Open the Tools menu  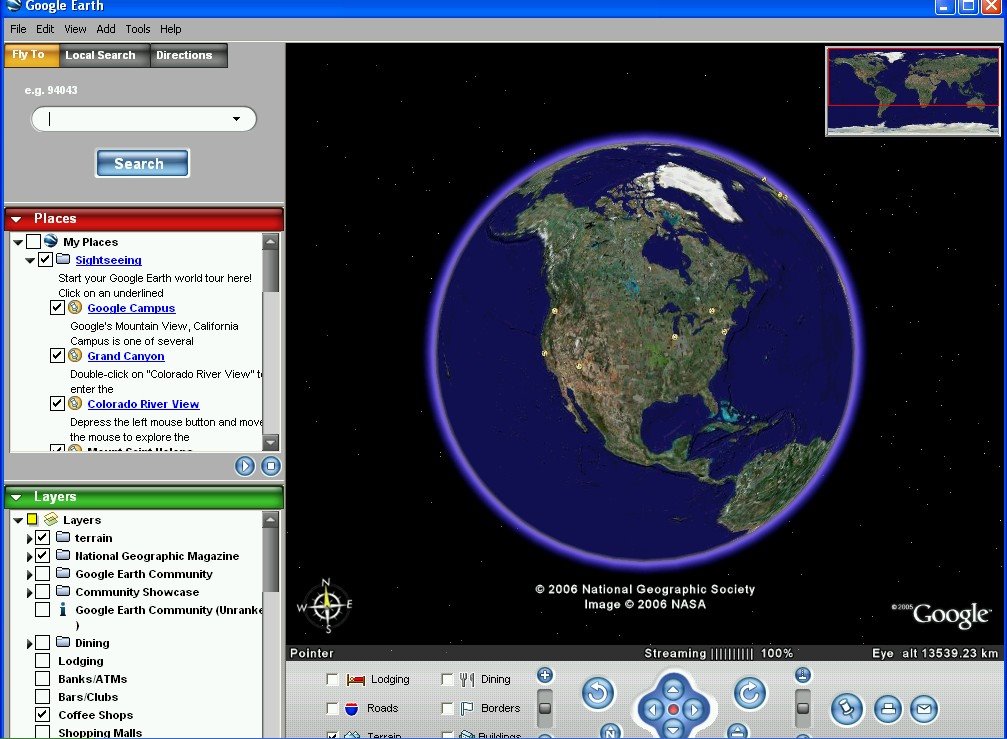tap(137, 29)
